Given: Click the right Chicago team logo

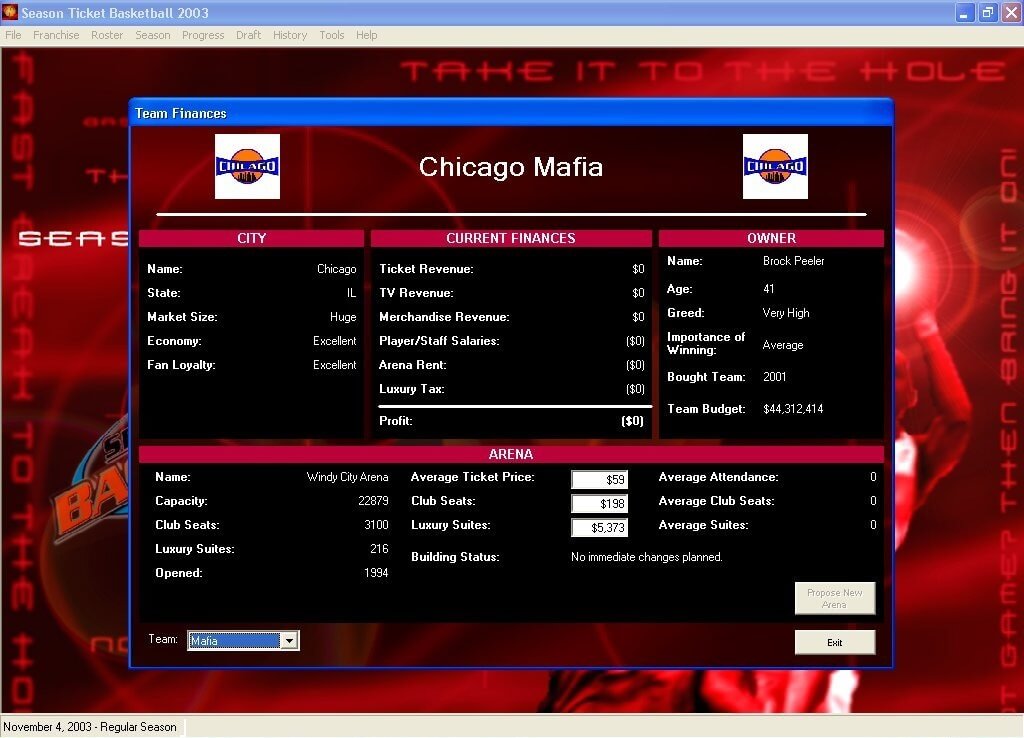Looking at the screenshot, I should coord(775,167).
